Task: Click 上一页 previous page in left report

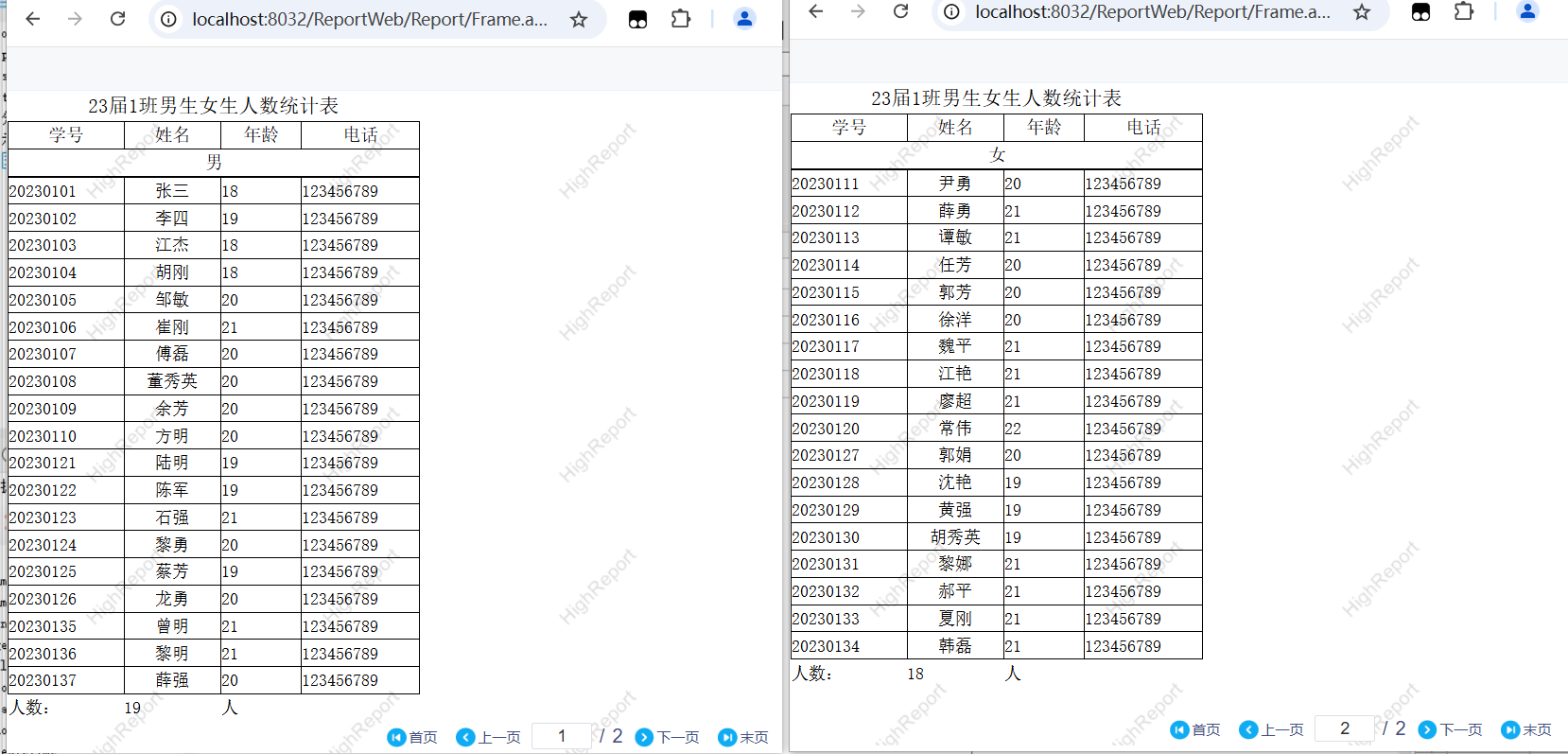Action: 488,737
